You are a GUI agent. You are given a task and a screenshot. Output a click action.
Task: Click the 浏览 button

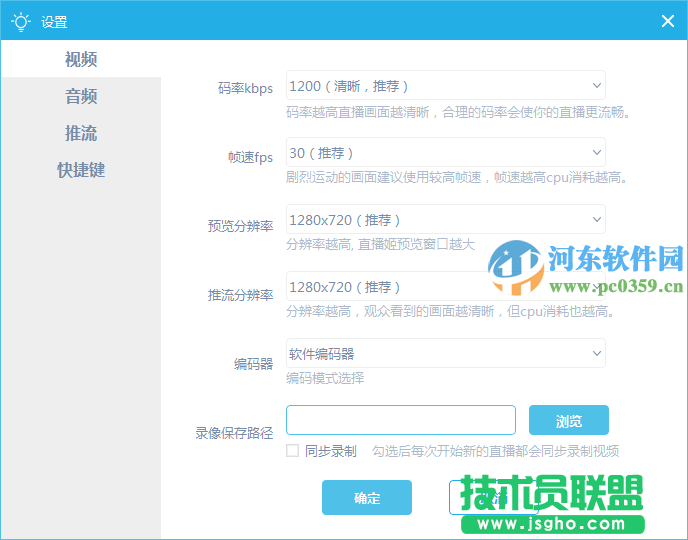[x=569, y=420]
